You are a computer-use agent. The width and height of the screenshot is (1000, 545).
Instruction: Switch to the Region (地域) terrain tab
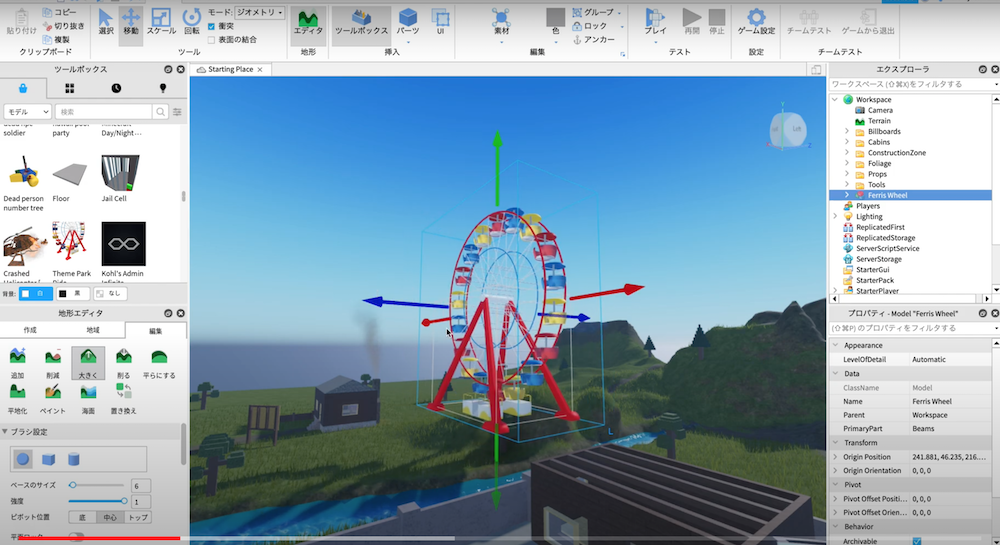[x=92, y=329]
